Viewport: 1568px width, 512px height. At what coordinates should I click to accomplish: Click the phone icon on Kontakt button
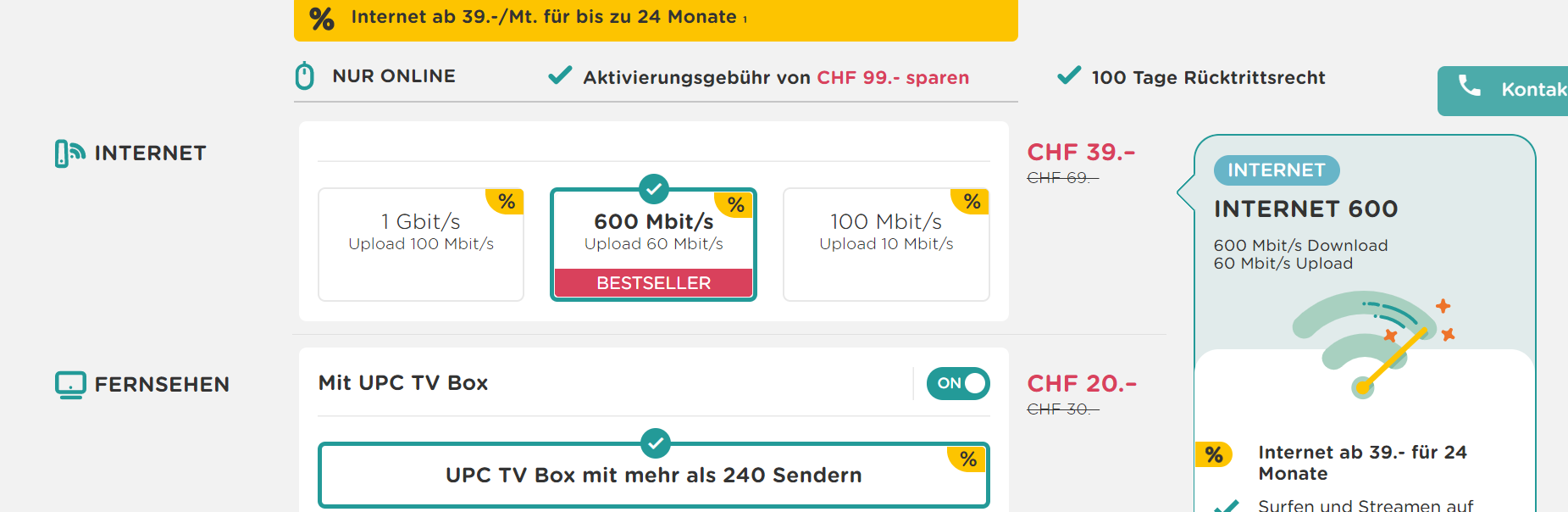coord(1469,86)
